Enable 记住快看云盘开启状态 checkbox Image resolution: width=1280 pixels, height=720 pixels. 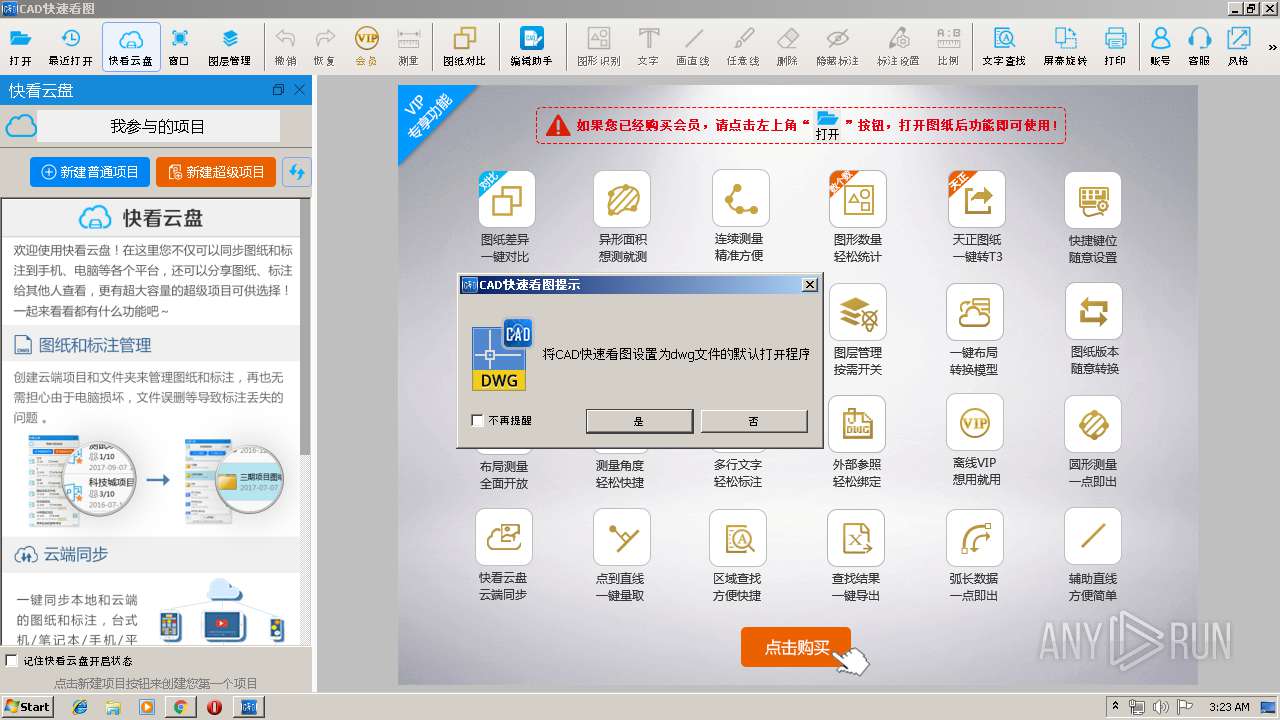[12, 660]
